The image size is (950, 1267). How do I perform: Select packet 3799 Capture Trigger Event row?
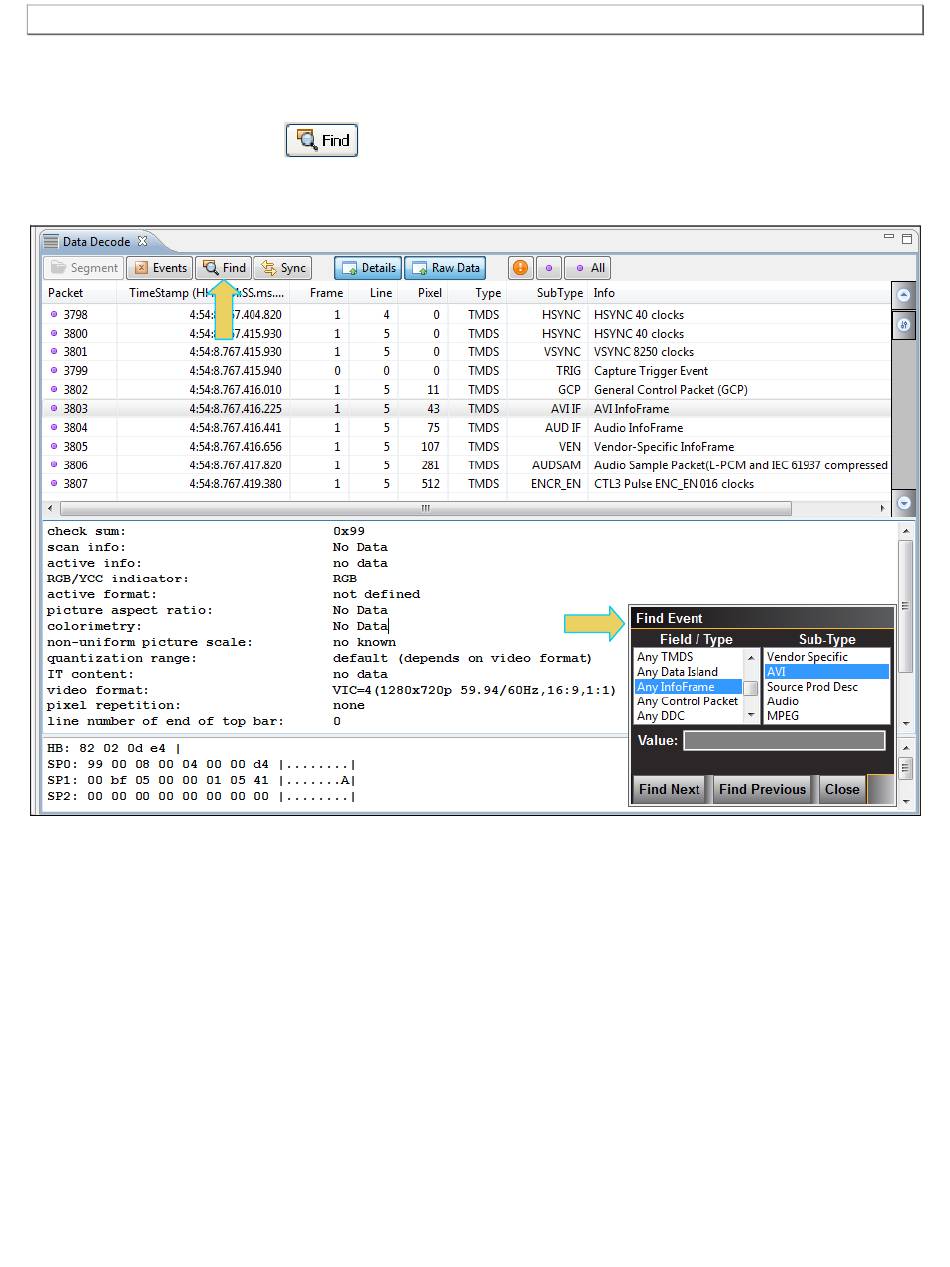(467, 371)
